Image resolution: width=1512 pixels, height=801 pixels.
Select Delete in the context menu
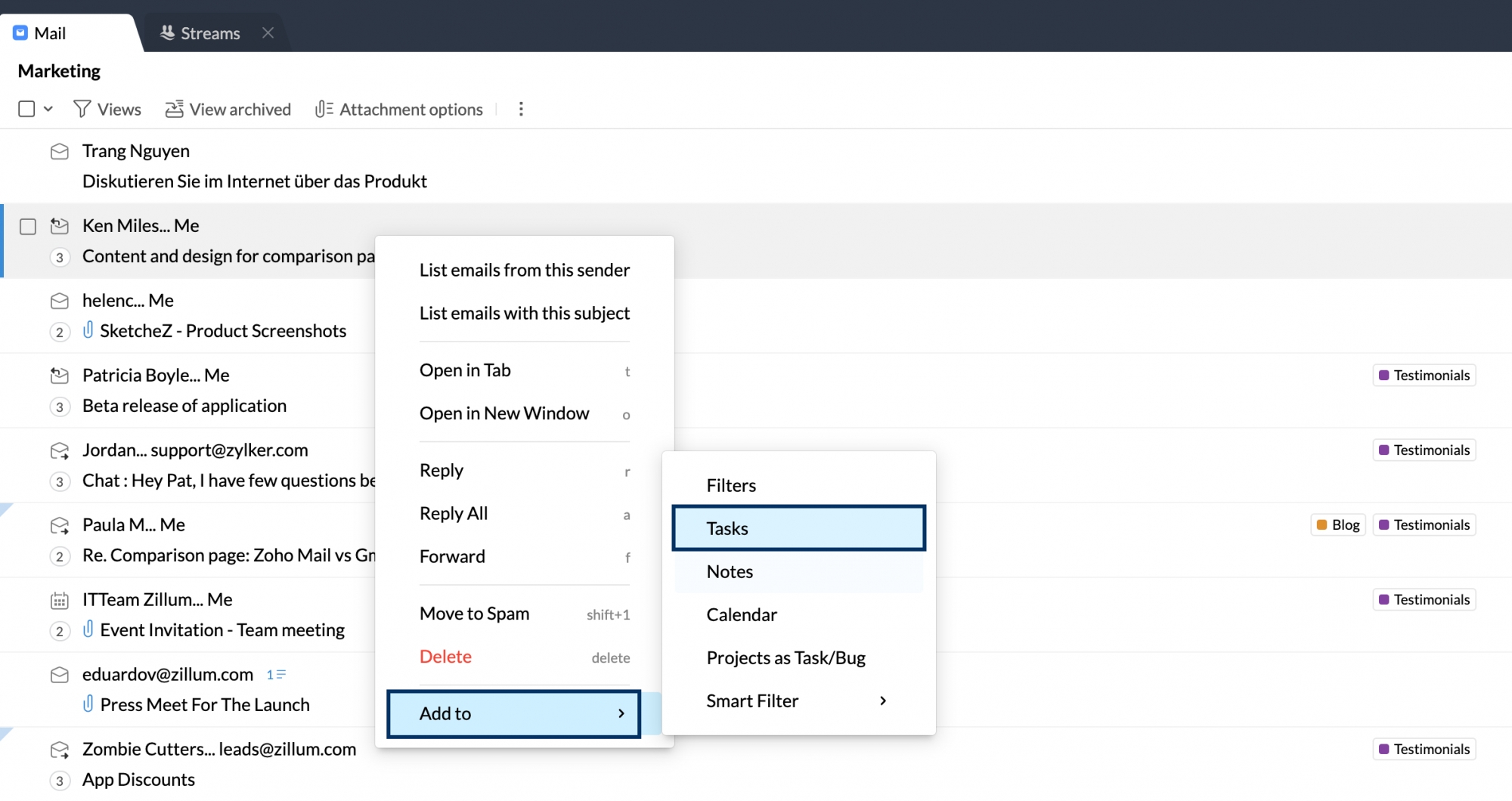(445, 657)
